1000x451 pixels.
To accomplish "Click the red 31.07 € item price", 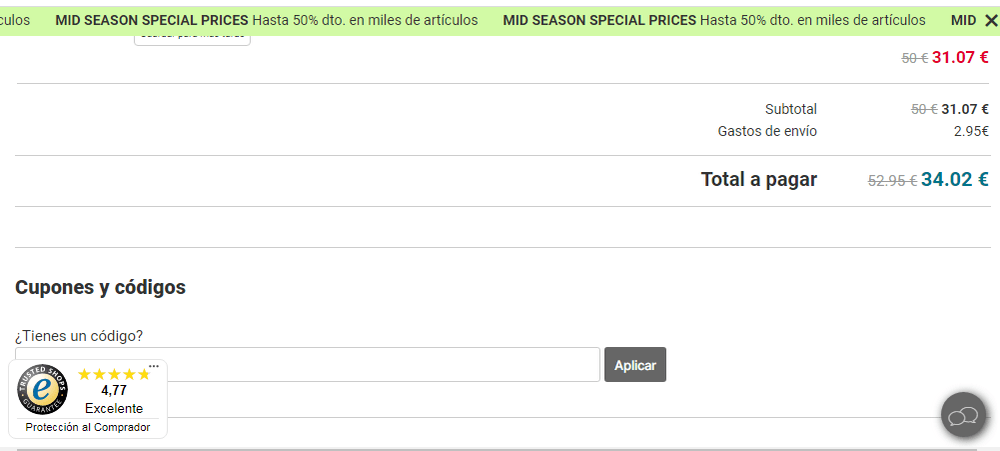I will click(960, 57).
